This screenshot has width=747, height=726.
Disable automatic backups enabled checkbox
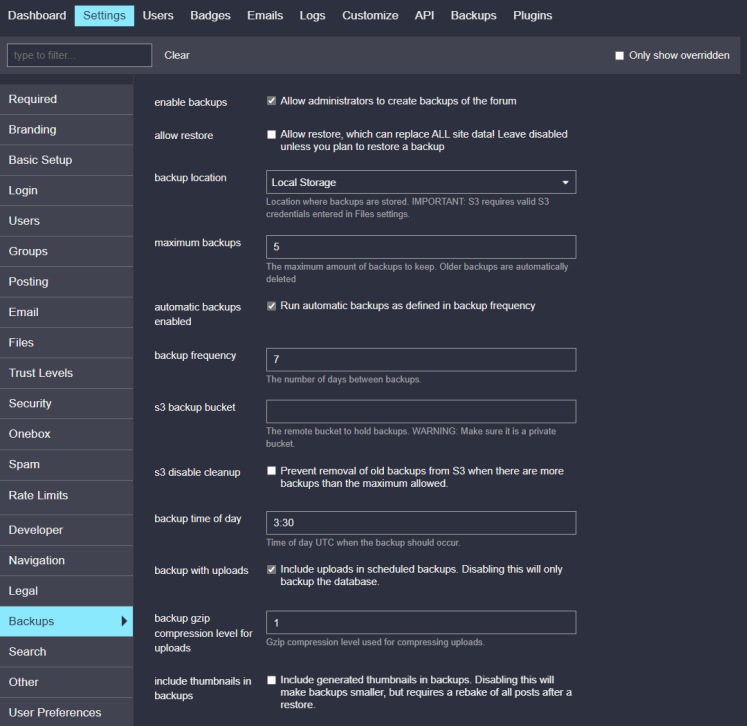[x=272, y=306]
